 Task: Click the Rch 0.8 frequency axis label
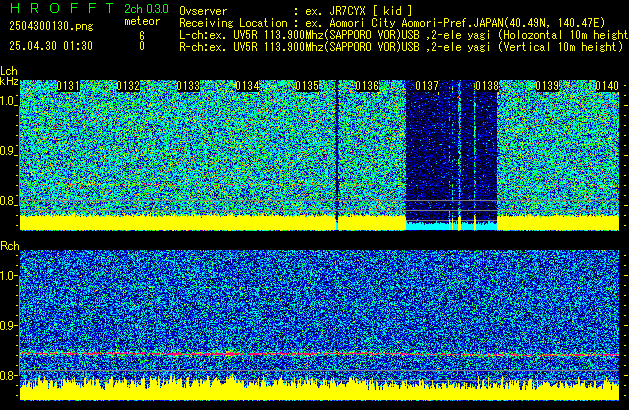coord(8,375)
